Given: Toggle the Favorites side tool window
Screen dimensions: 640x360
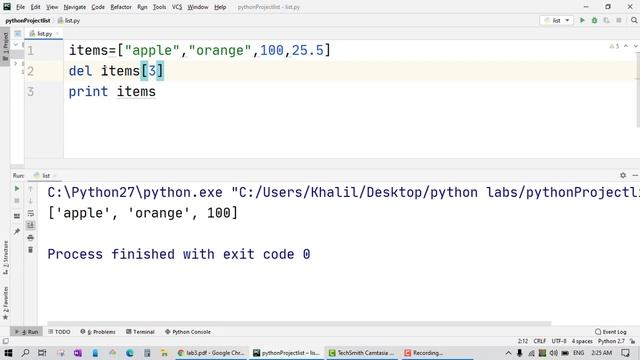Looking at the screenshot, I should pyautogui.click(x=5, y=302).
